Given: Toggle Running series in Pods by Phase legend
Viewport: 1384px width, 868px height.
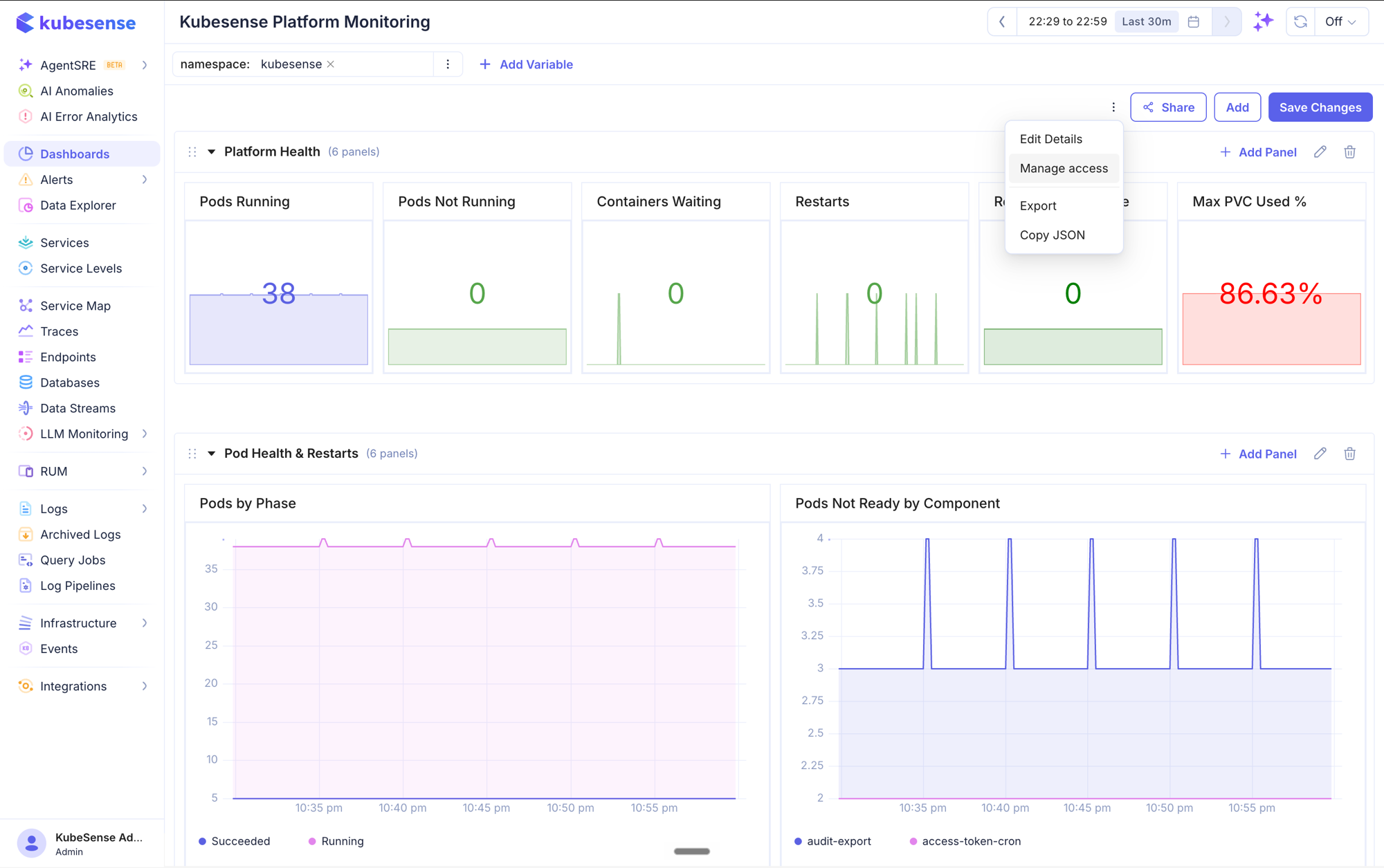Looking at the screenshot, I should [x=336, y=841].
